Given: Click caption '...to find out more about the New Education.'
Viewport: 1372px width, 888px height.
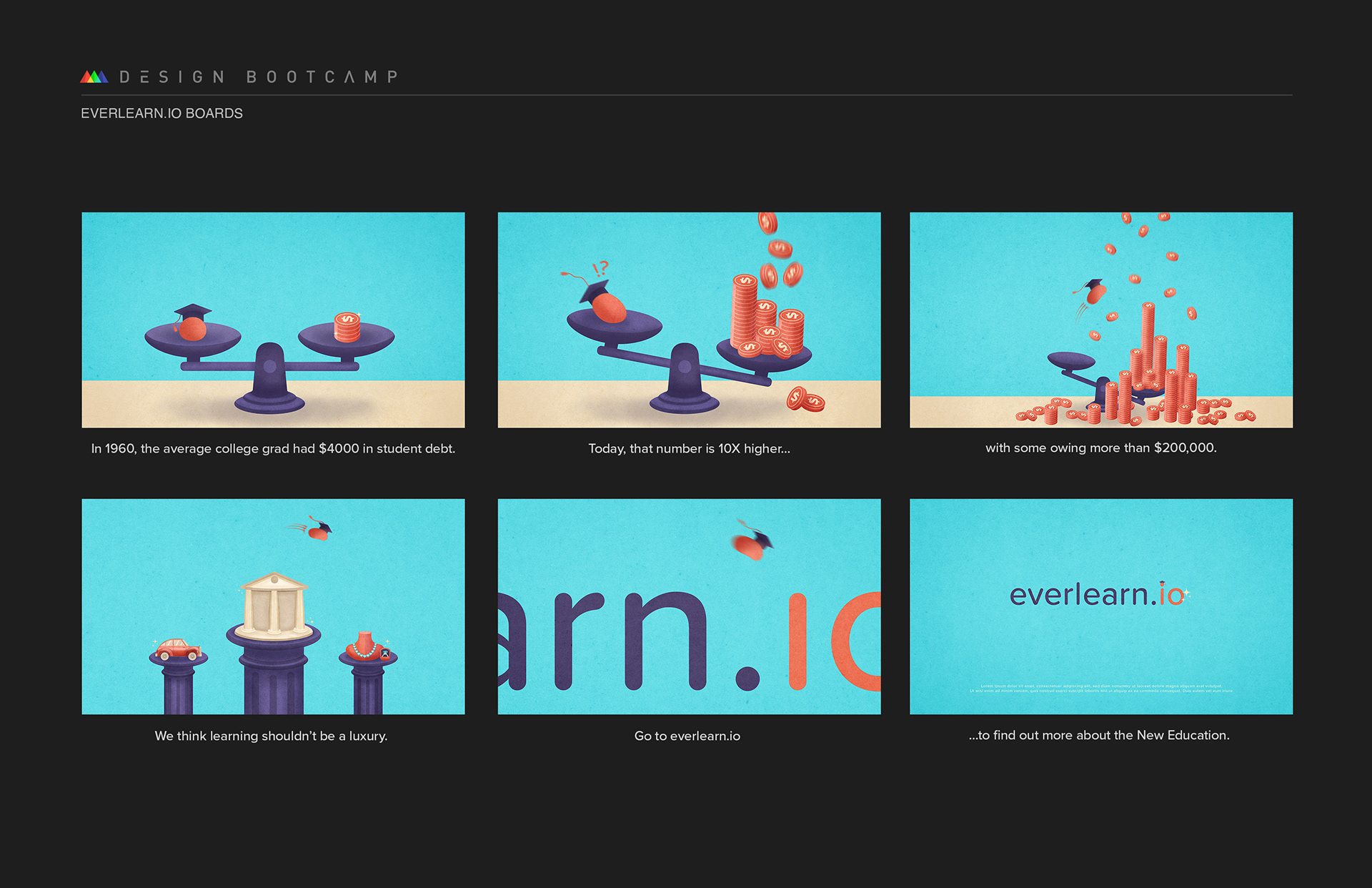Looking at the screenshot, I should [1099, 735].
